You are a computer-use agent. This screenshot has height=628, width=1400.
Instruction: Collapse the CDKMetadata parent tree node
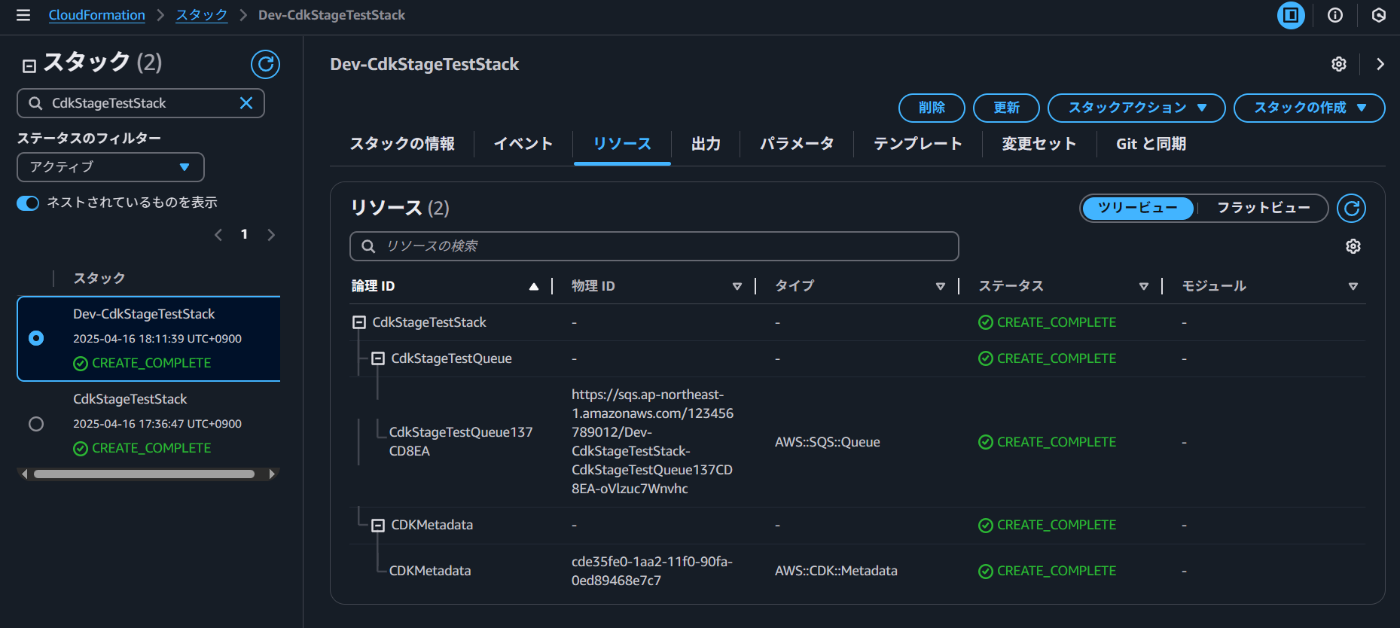click(378, 525)
